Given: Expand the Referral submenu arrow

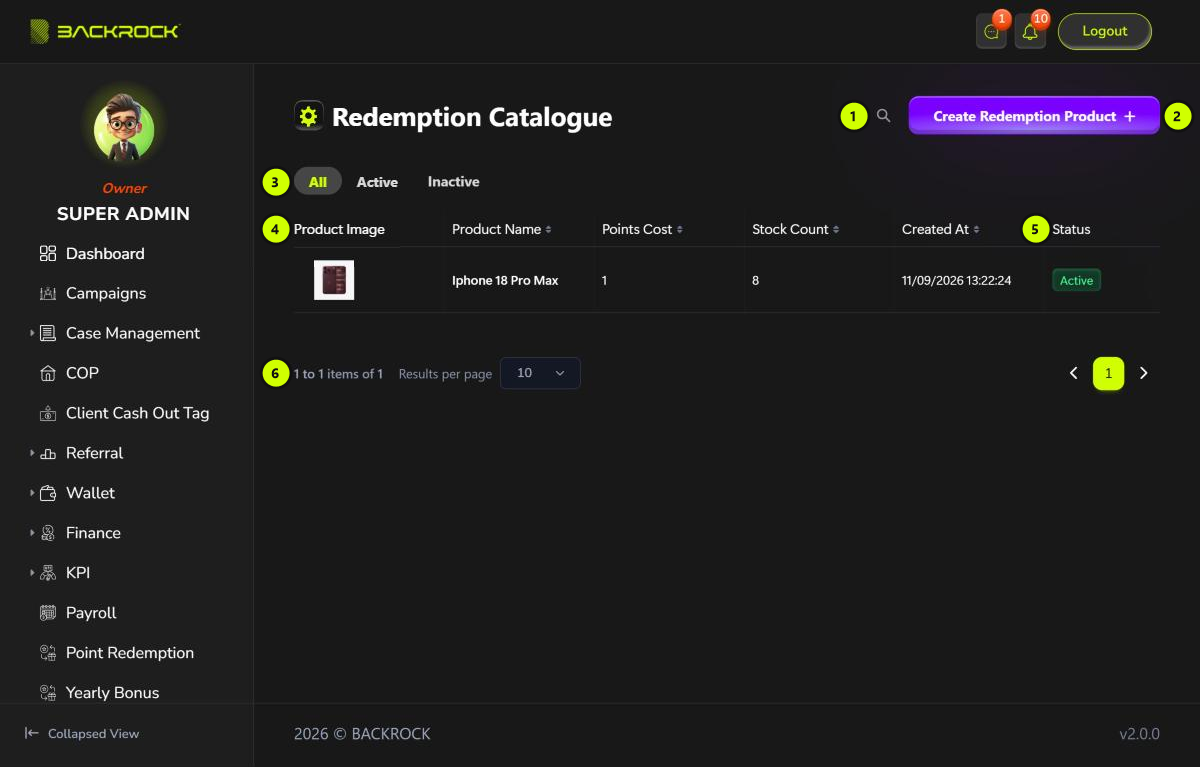Looking at the screenshot, I should coord(32,453).
